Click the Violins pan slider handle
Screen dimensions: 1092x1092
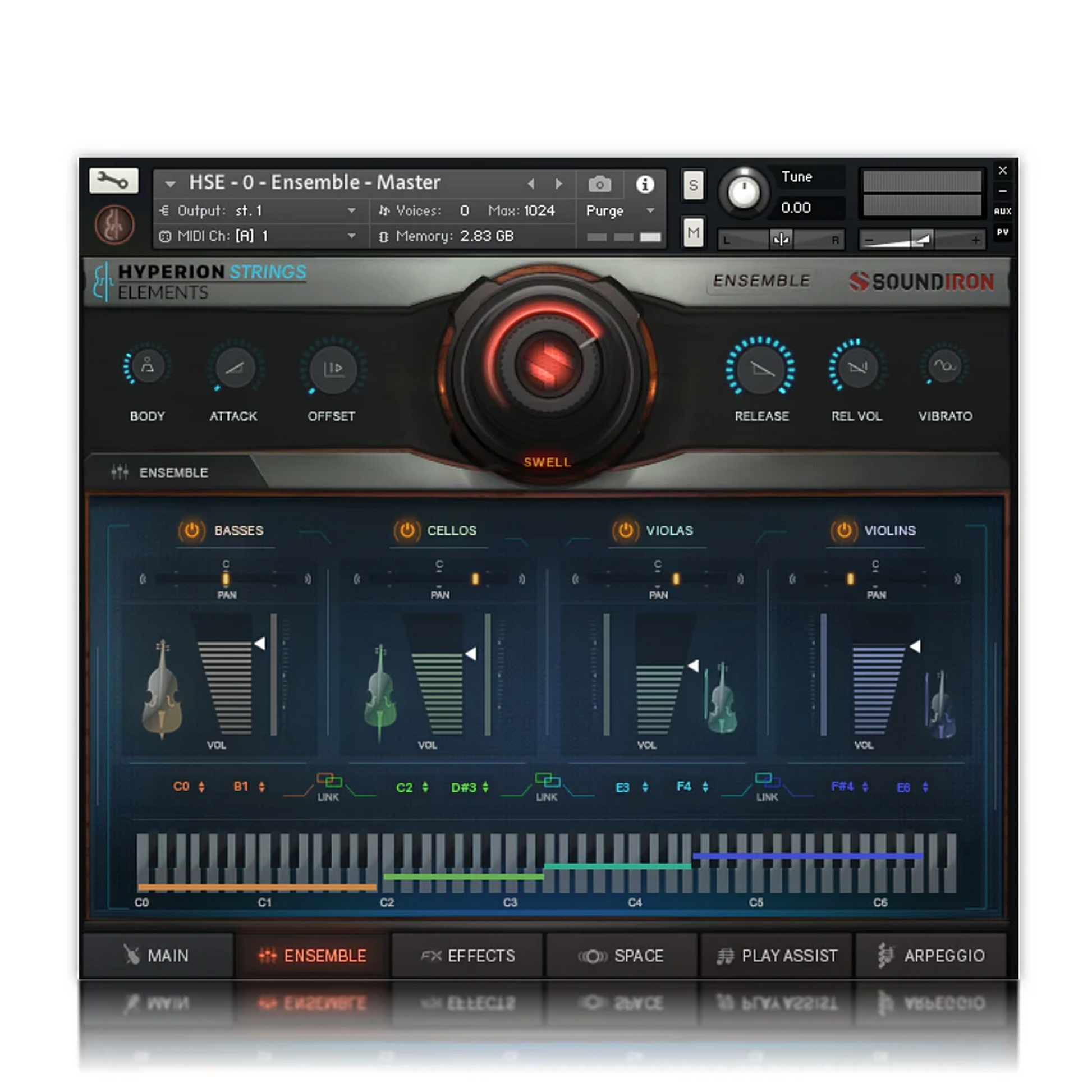coord(850,579)
